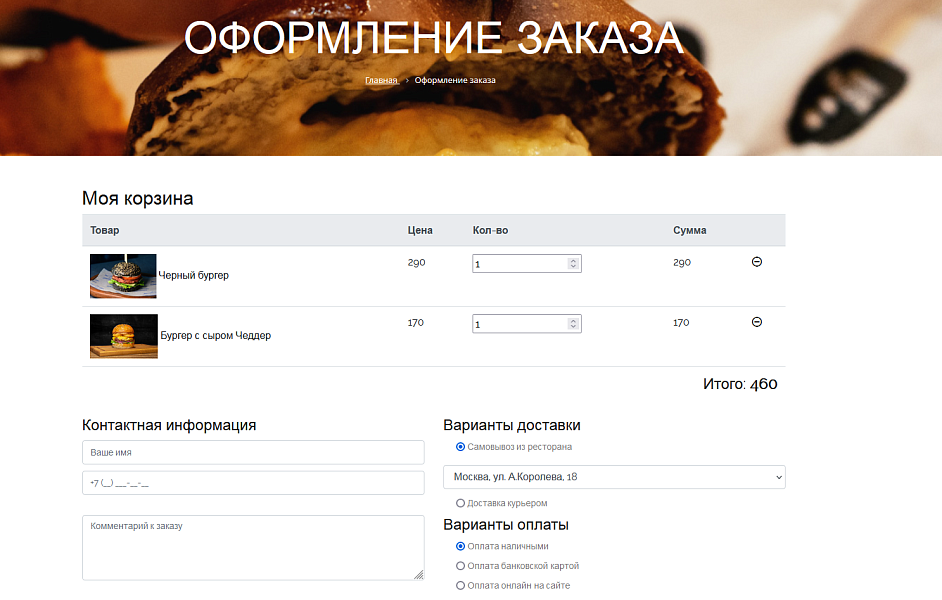The width and height of the screenshot is (942, 600).
Task: Click the Бургер с сыром Чеддер thumbnail
Action: coord(123,336)
